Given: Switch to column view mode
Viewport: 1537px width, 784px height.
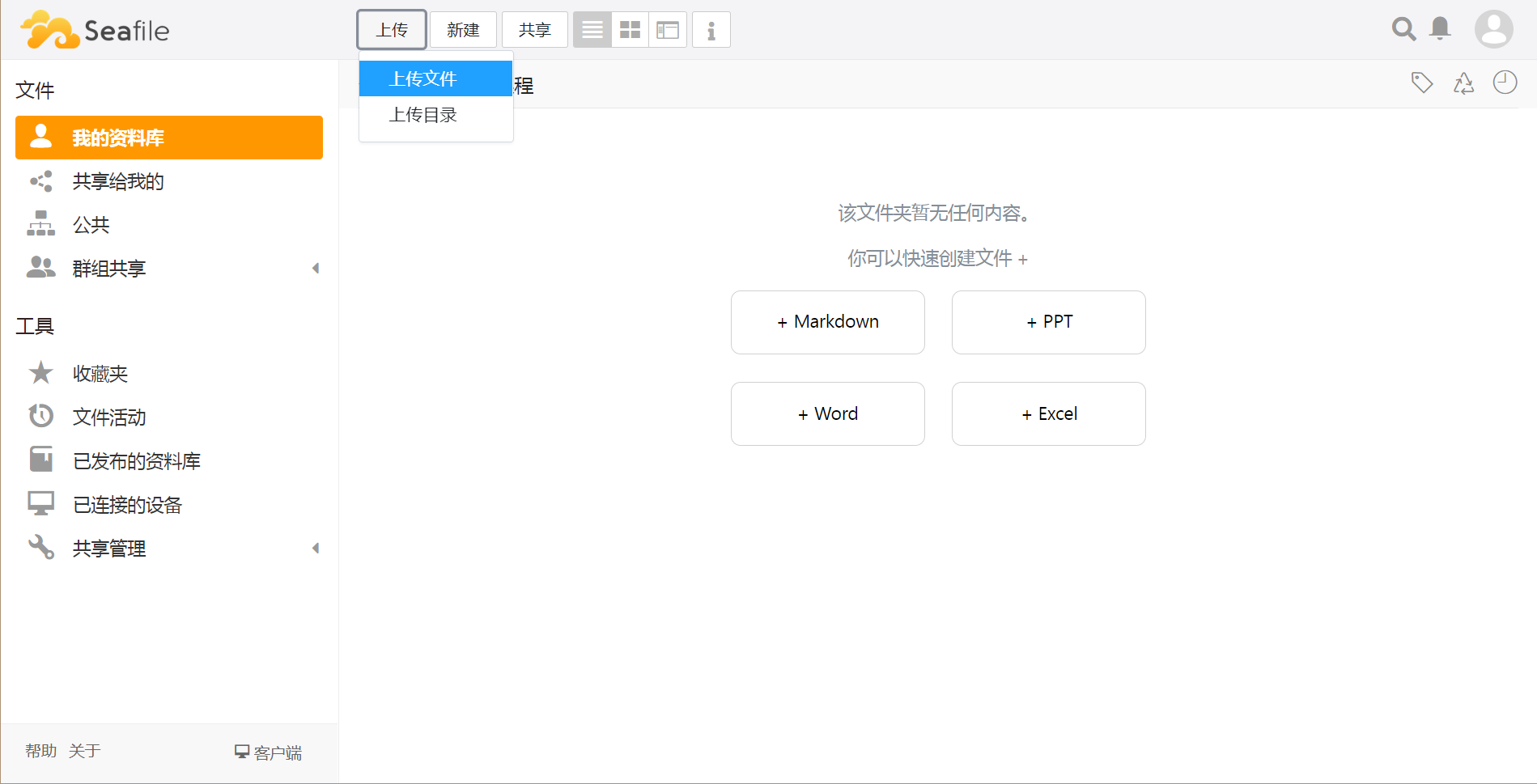Looking at the screenshot, I should click(668, 30).
